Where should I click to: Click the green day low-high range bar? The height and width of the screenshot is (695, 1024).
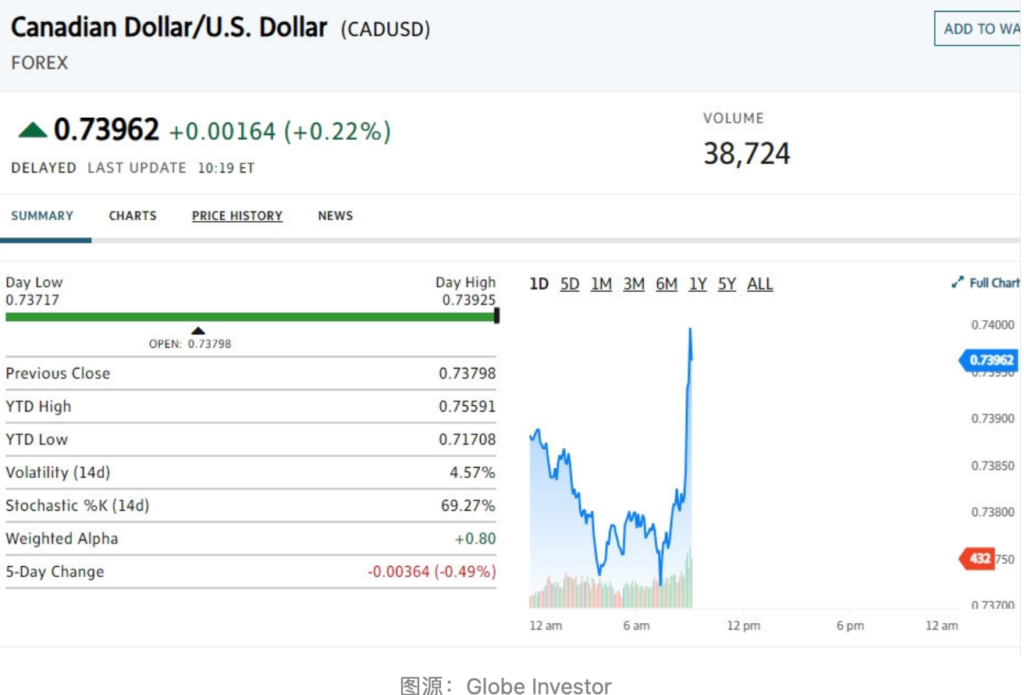250,317
